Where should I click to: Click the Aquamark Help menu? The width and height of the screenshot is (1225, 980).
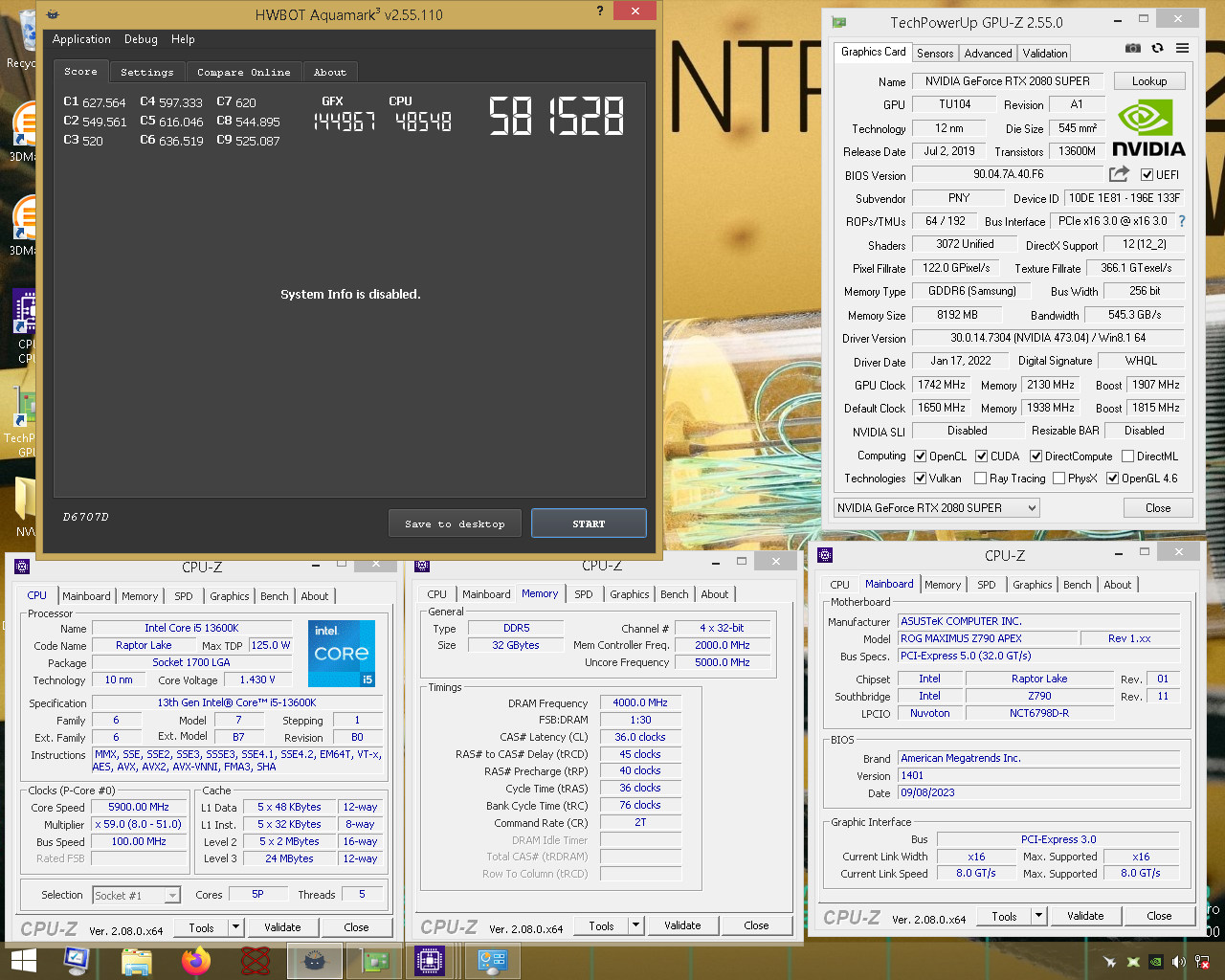[183, 39]
